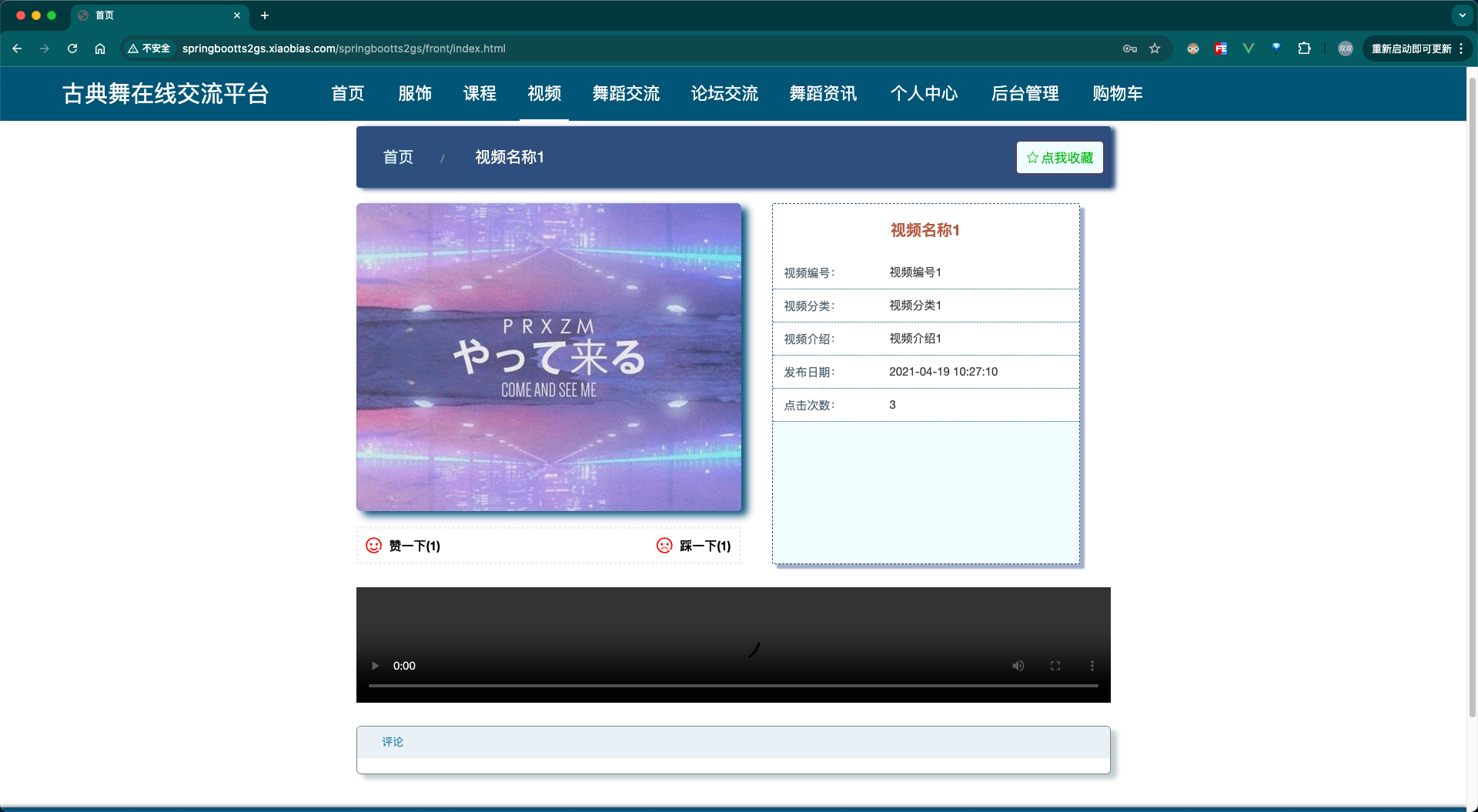
Task: Open the 舞蹈资讯 navigation item
Action: (823, 94)
